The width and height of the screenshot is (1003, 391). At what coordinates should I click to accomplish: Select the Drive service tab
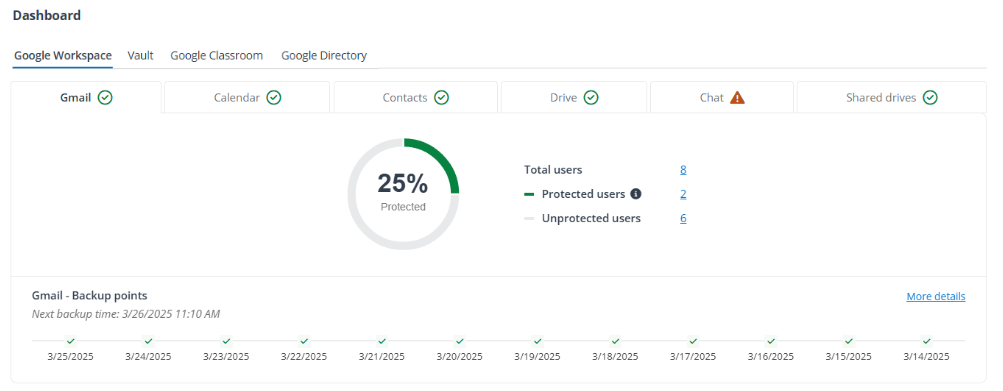pyautogui.click(x=574, y=98)
